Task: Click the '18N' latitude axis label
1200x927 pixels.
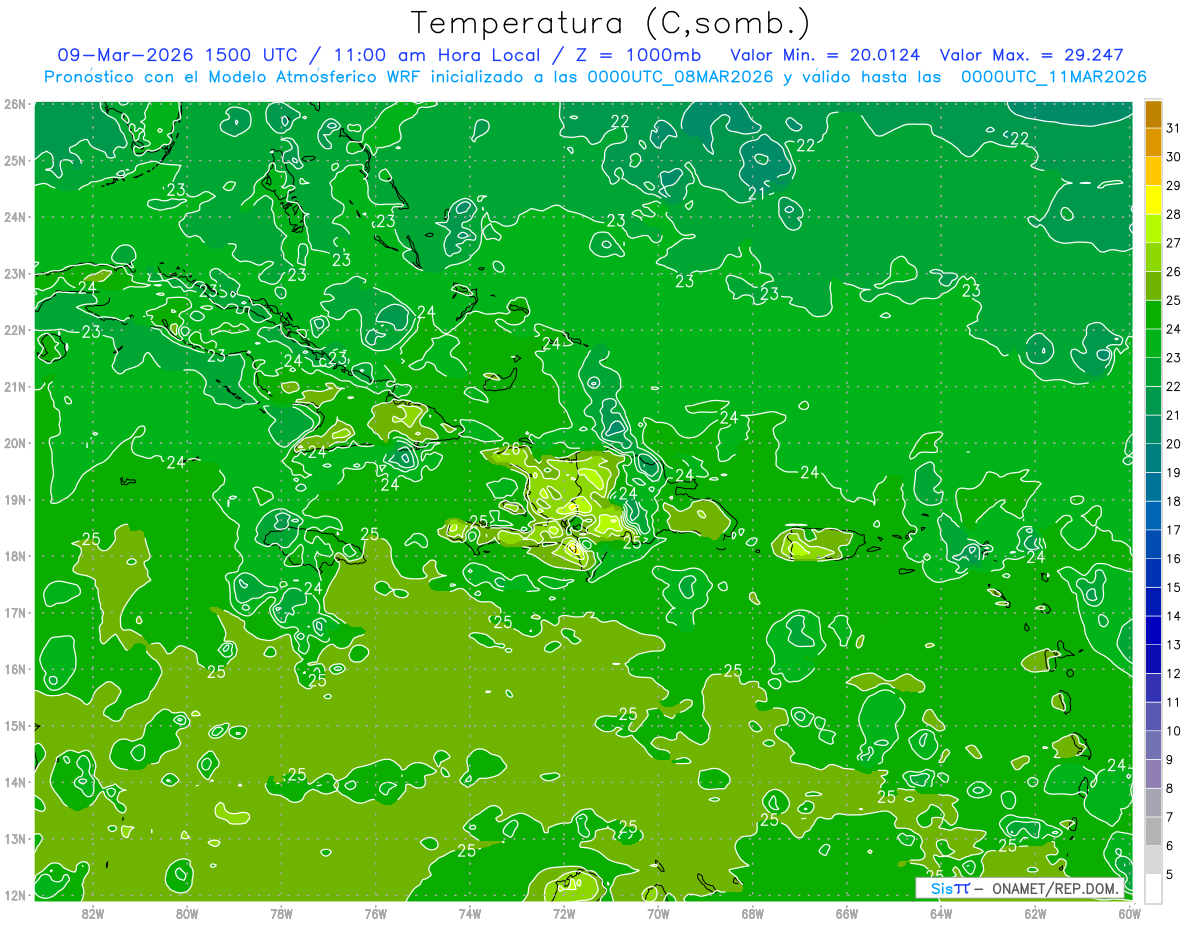Action: (14, 556)
